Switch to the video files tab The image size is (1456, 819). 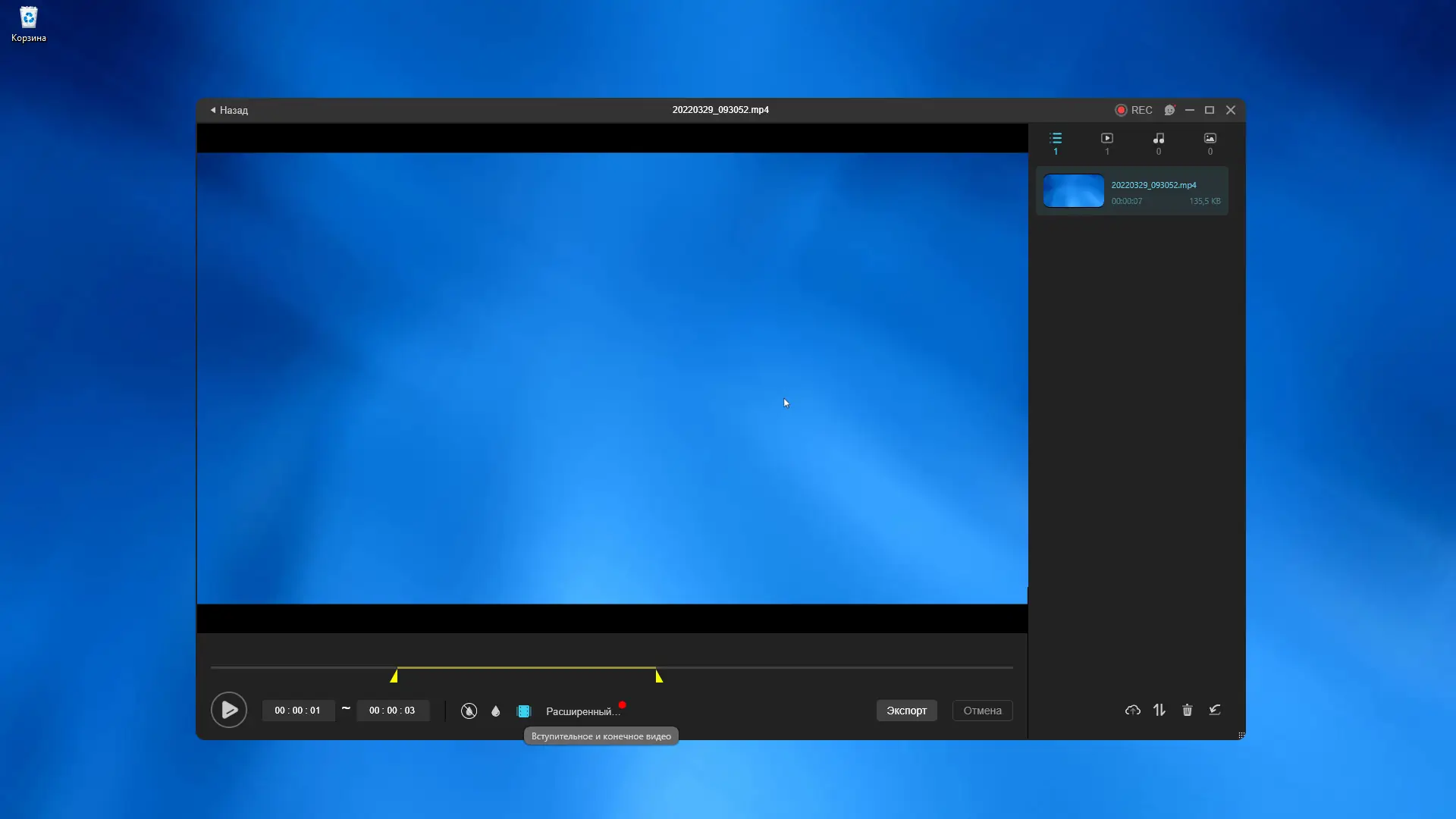(1107, 142)
